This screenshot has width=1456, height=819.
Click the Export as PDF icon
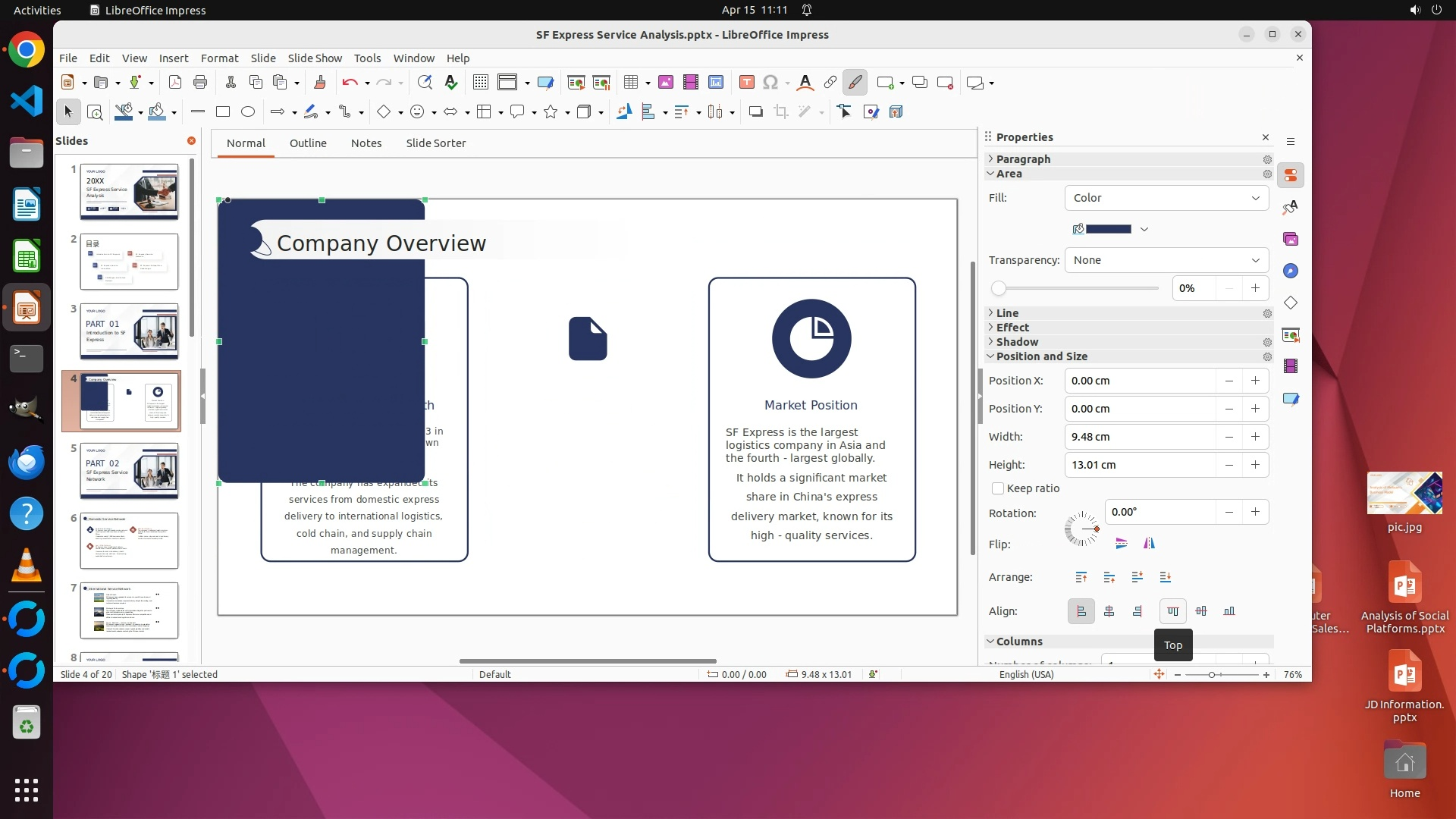pyautogui.click(x=175, y=83)
